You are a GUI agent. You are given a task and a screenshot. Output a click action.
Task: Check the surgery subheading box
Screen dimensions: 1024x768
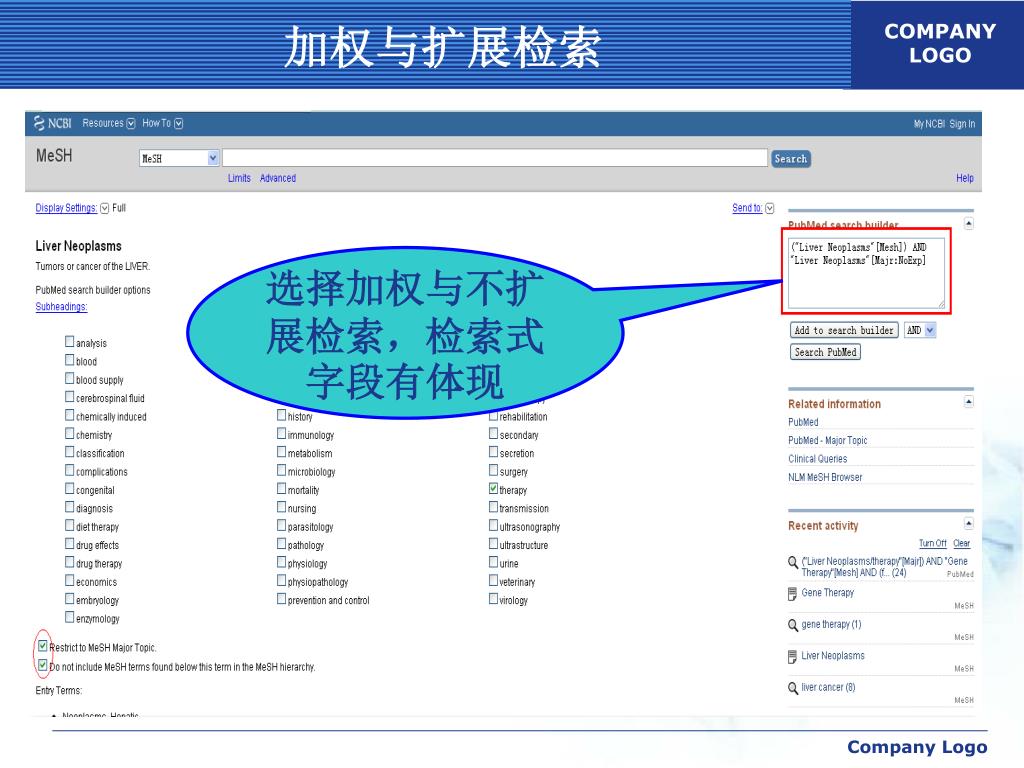click(x=493, y=470)
